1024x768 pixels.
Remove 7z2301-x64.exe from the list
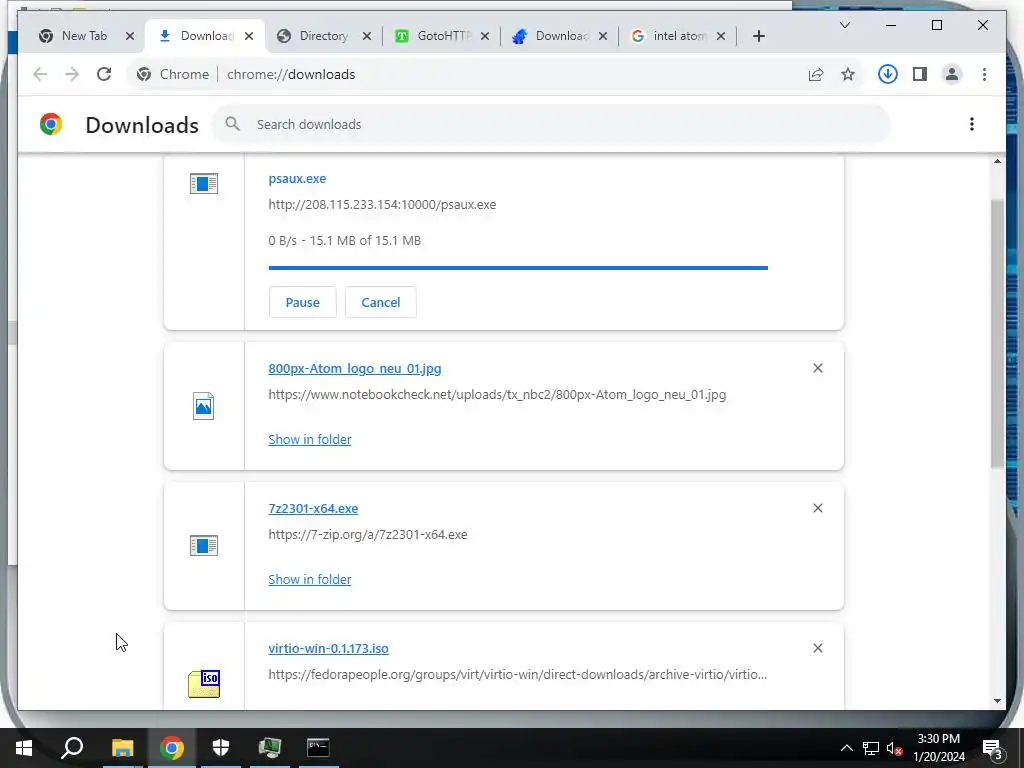point(818,508)
